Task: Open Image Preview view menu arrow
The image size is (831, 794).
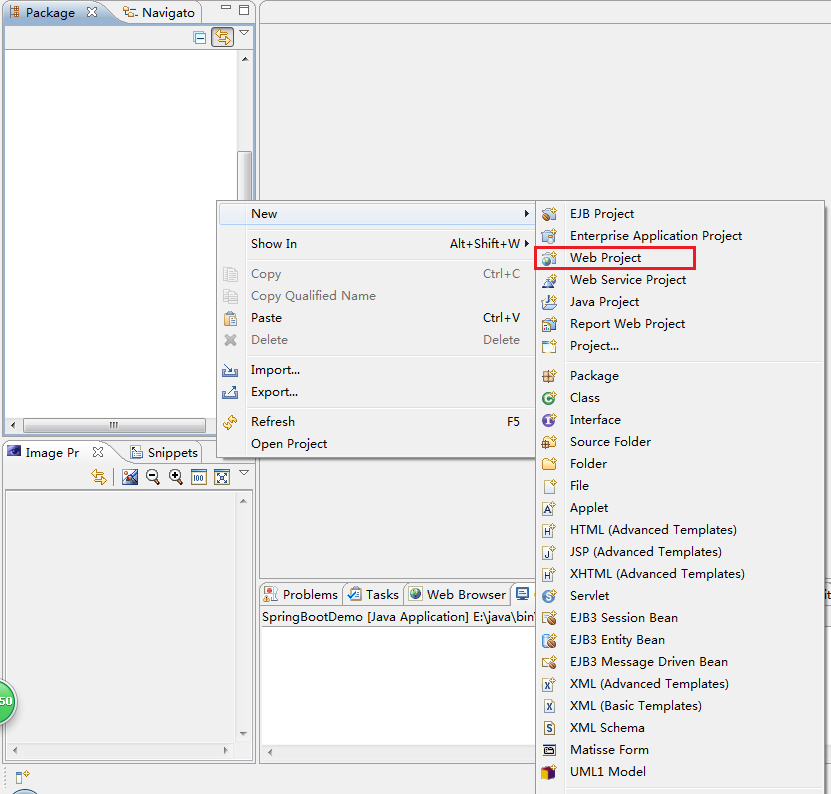Action: coord(244,473)
